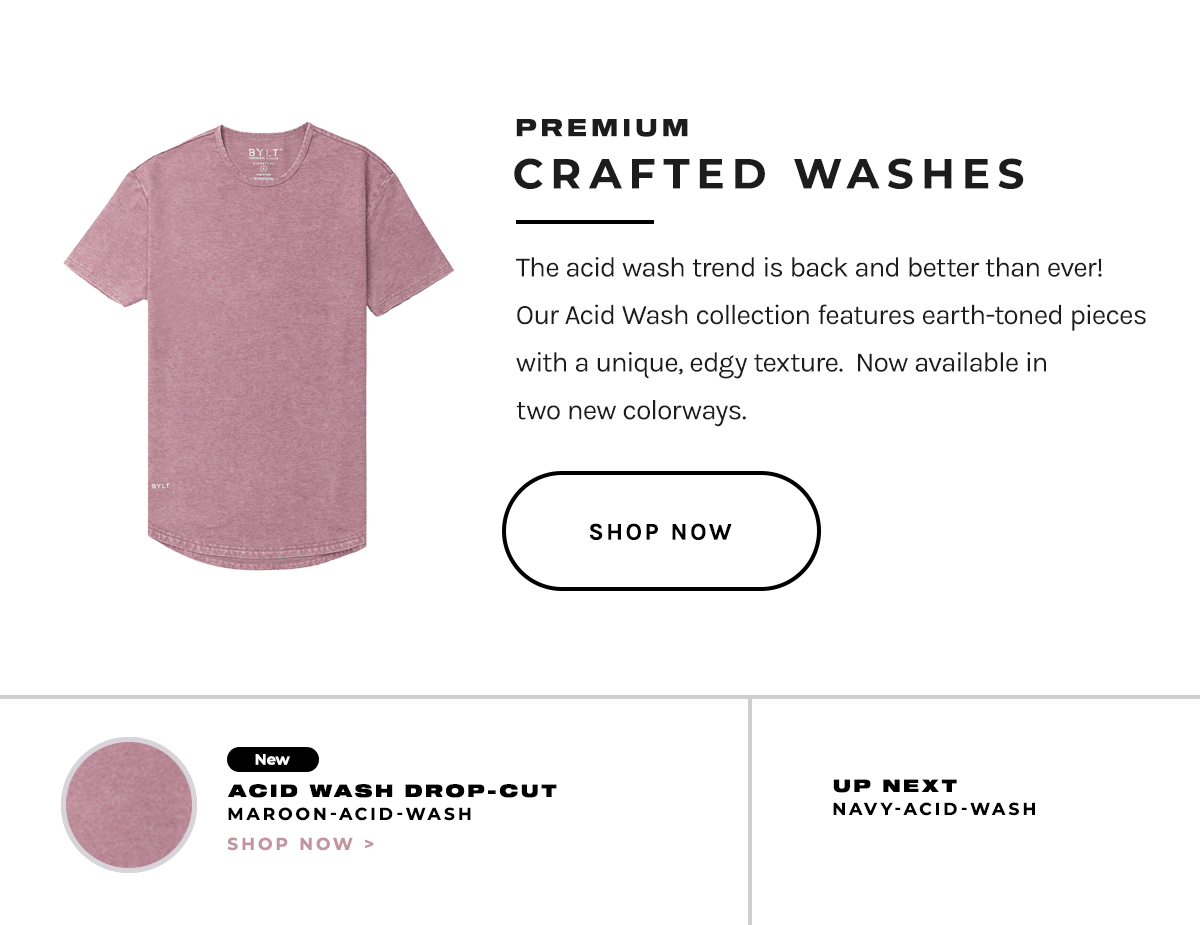Viewport: 1200px width, 925px height.
Task: Click the UP NEXT heading text
Action: (894, 786)
